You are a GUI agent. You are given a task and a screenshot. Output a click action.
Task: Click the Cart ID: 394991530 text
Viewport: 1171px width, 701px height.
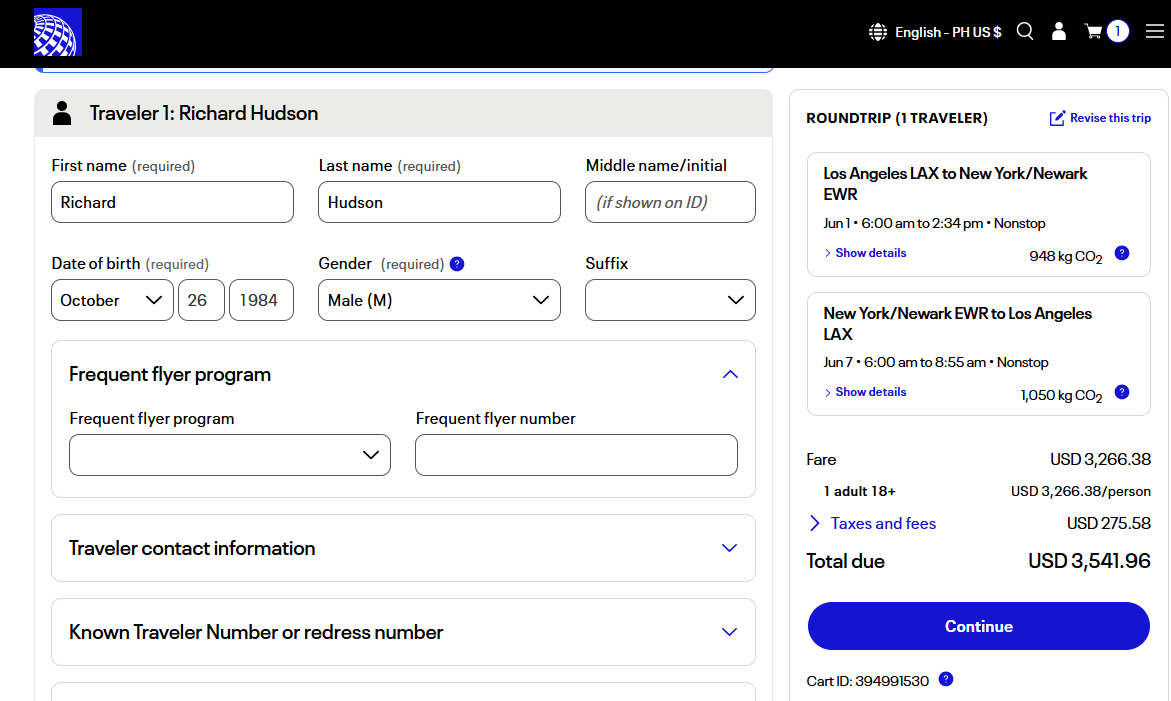coord(868,681)
